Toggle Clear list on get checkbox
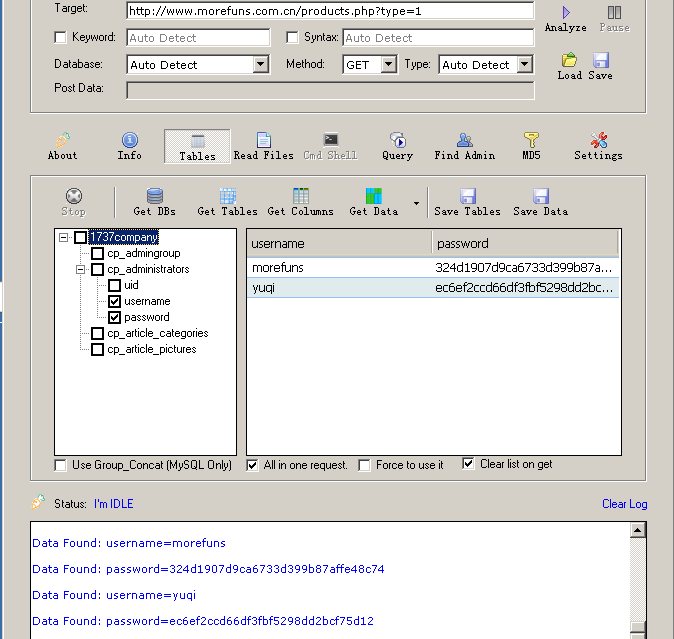Image resolution: width=674 pixels, height=639 pixels. pyautogui.click(x=468, y=464)
